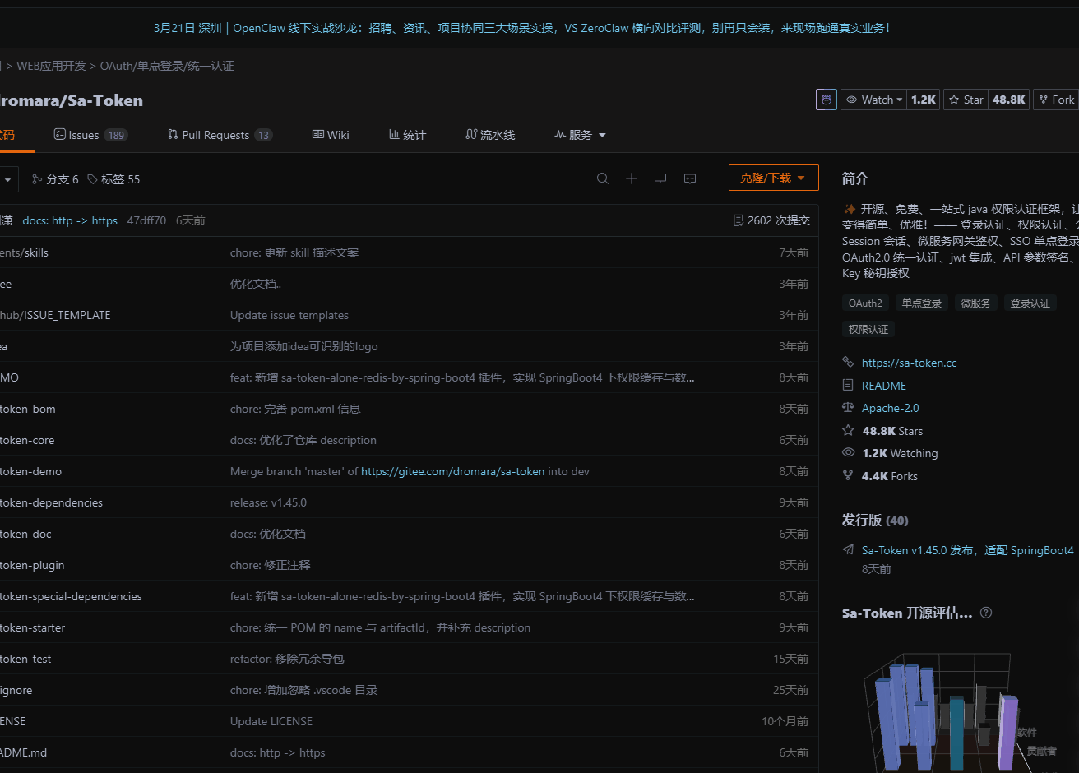
Task: Open the 克隆/下载 dropdown button
Action: 773,178
